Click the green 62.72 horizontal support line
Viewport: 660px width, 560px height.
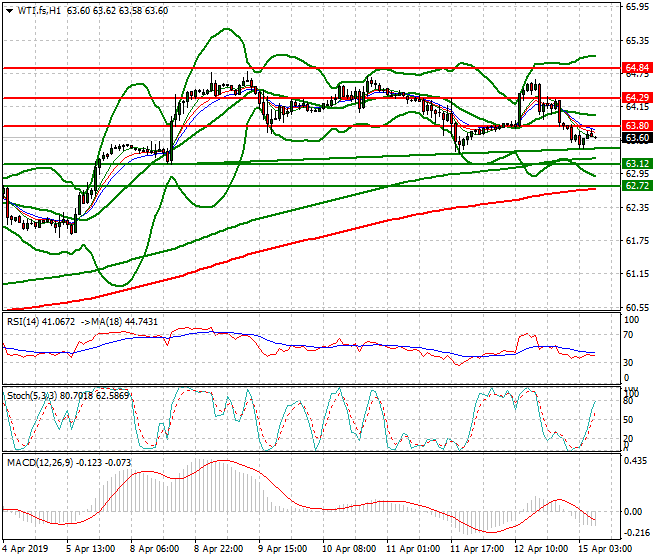(x=300, y=186)
